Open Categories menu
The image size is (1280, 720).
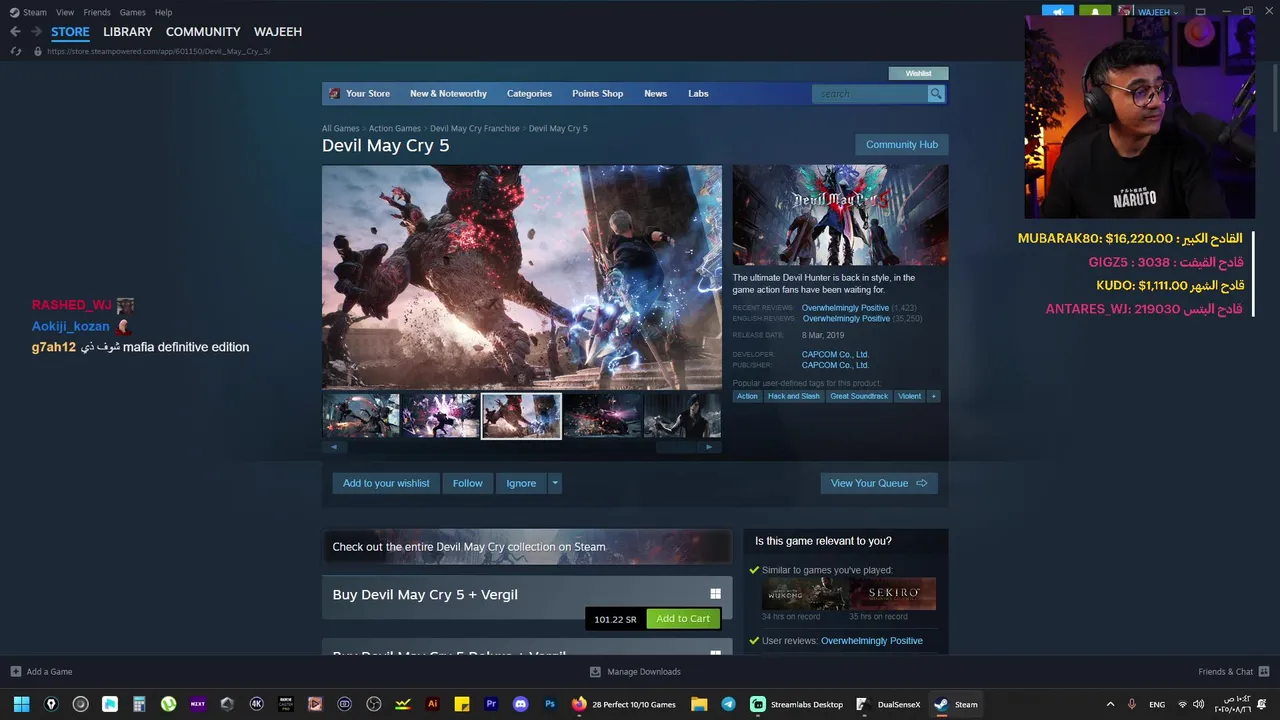529,94
